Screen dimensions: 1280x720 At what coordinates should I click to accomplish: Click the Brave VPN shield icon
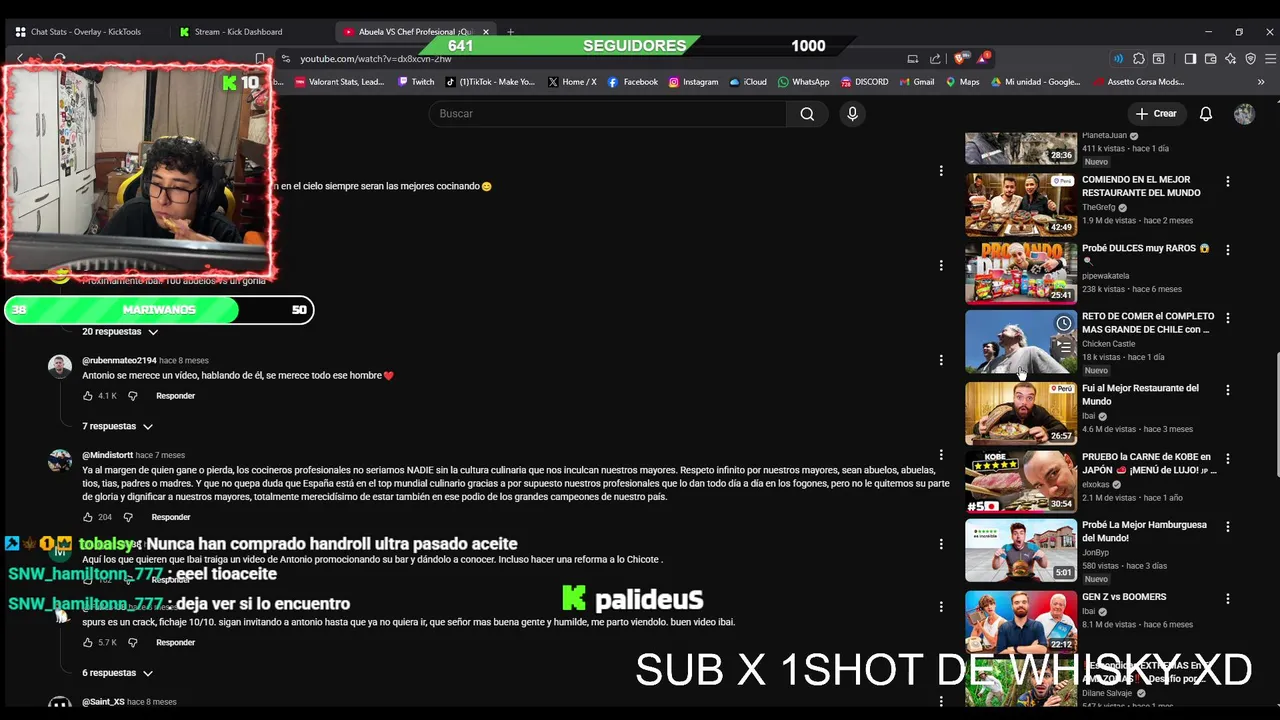[1250, 59]
